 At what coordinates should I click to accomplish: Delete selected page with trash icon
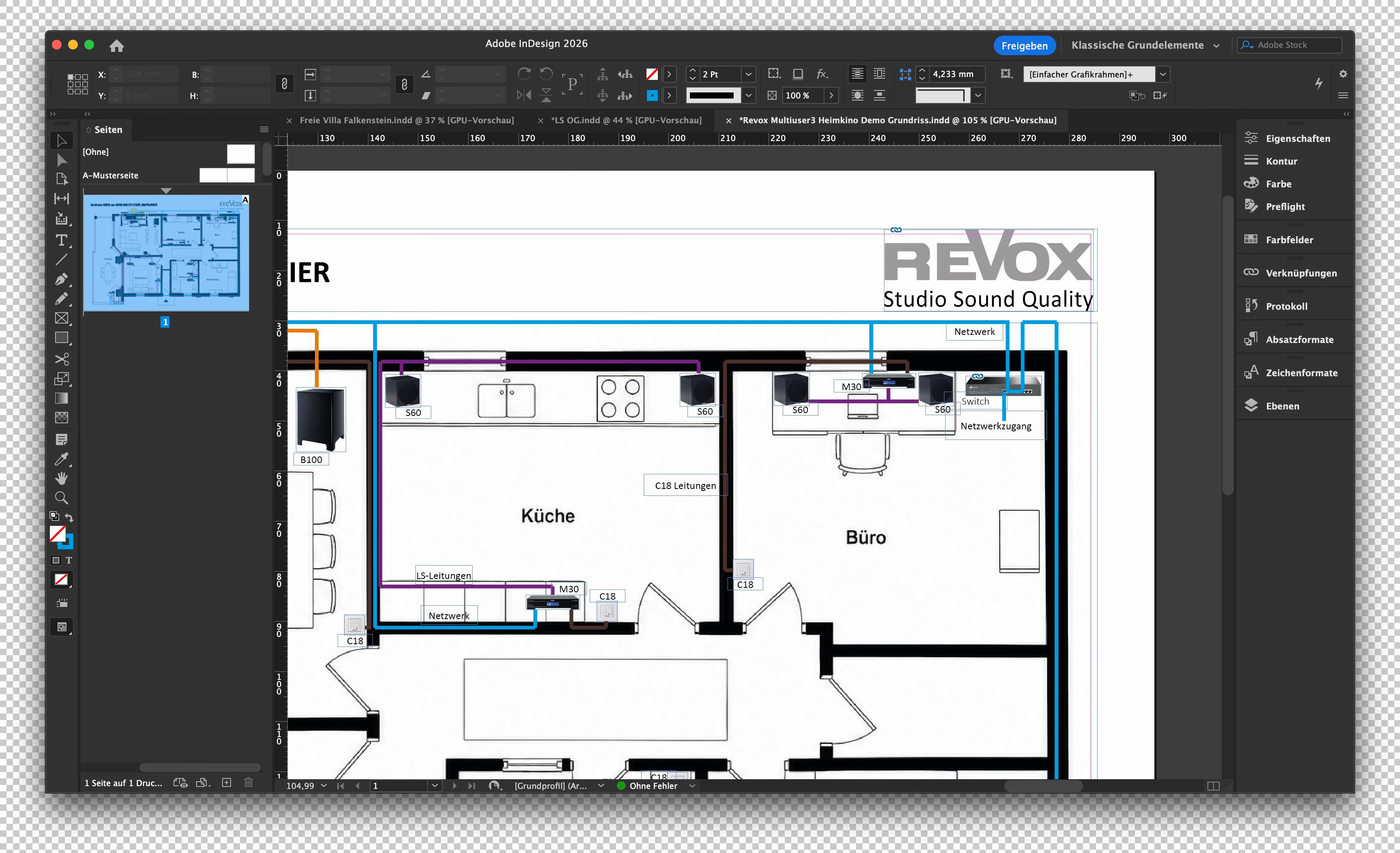click(x=248, y=782)
